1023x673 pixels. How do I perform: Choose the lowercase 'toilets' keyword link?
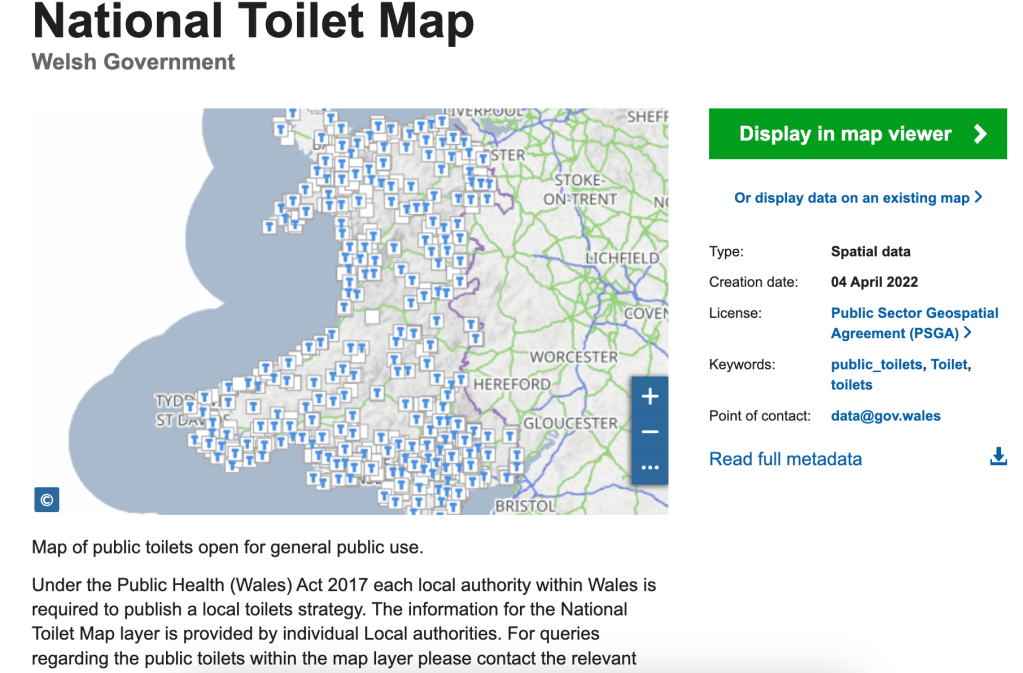point(851,385)
